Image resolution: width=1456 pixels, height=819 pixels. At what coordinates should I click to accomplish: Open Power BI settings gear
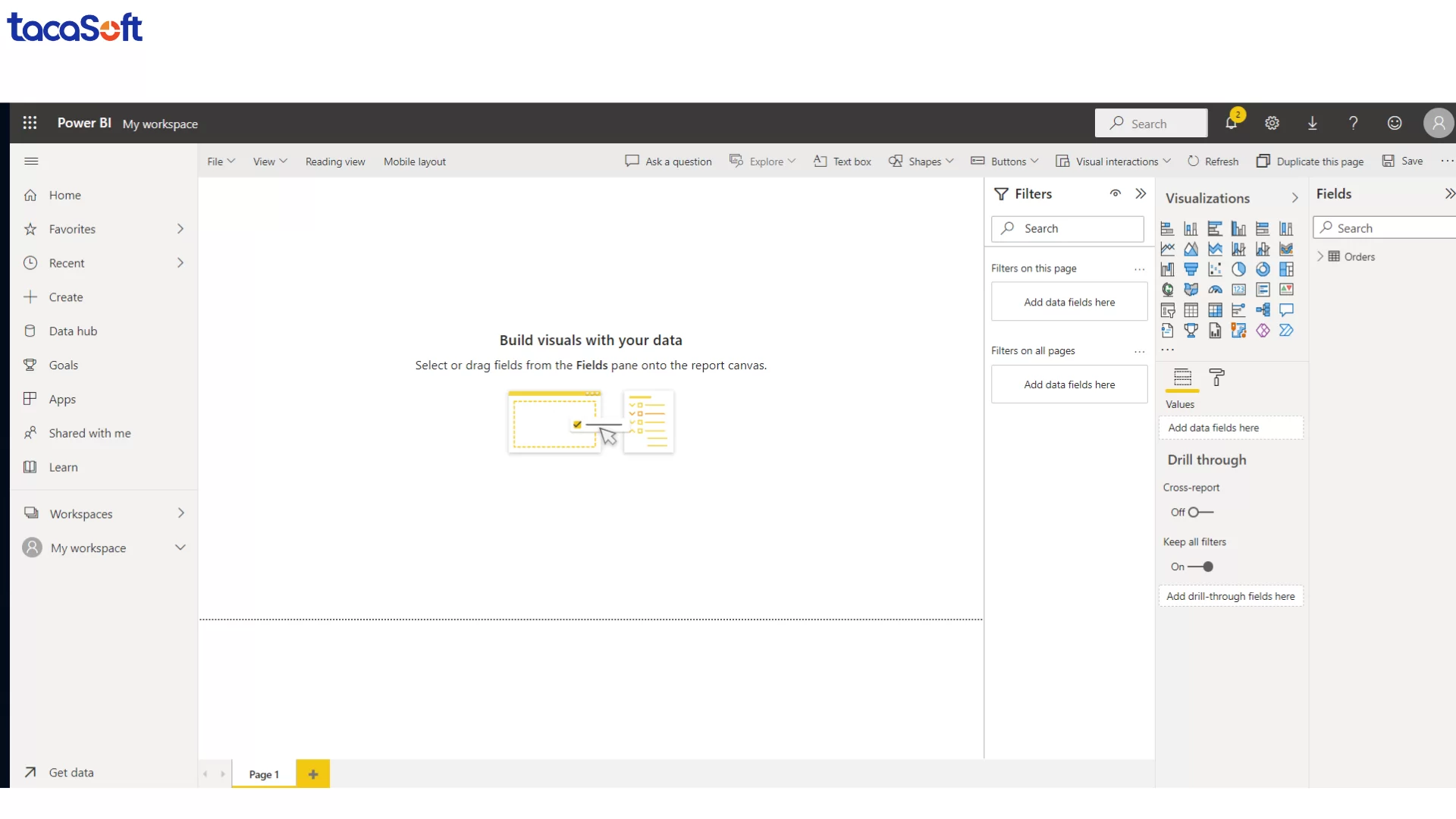click(x=1272, y=123)
